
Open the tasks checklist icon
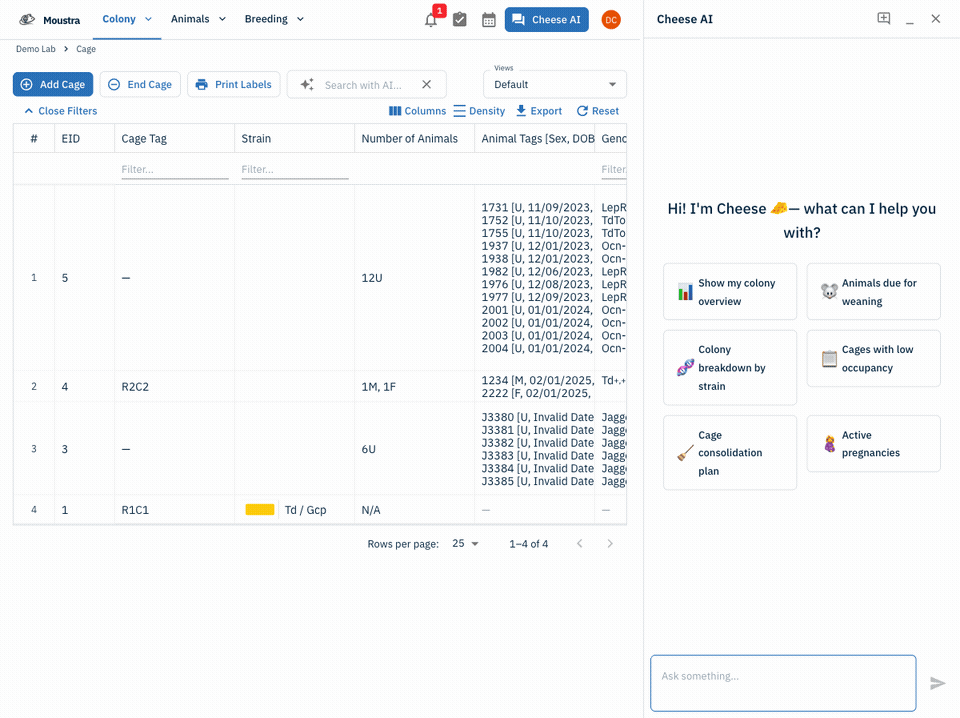point(460,20)
